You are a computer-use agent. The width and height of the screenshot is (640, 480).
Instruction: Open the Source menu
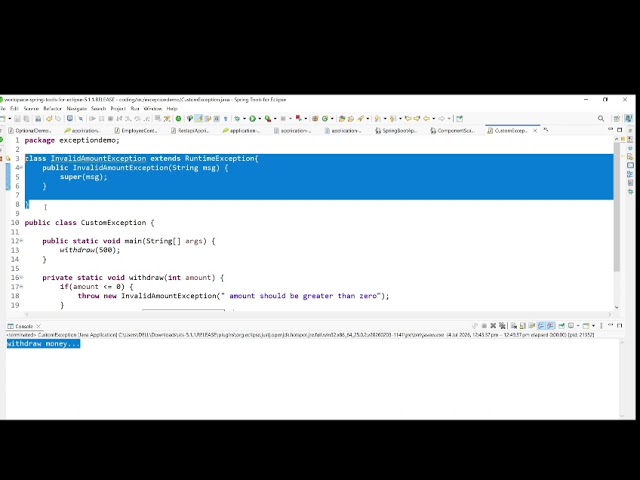31,109
